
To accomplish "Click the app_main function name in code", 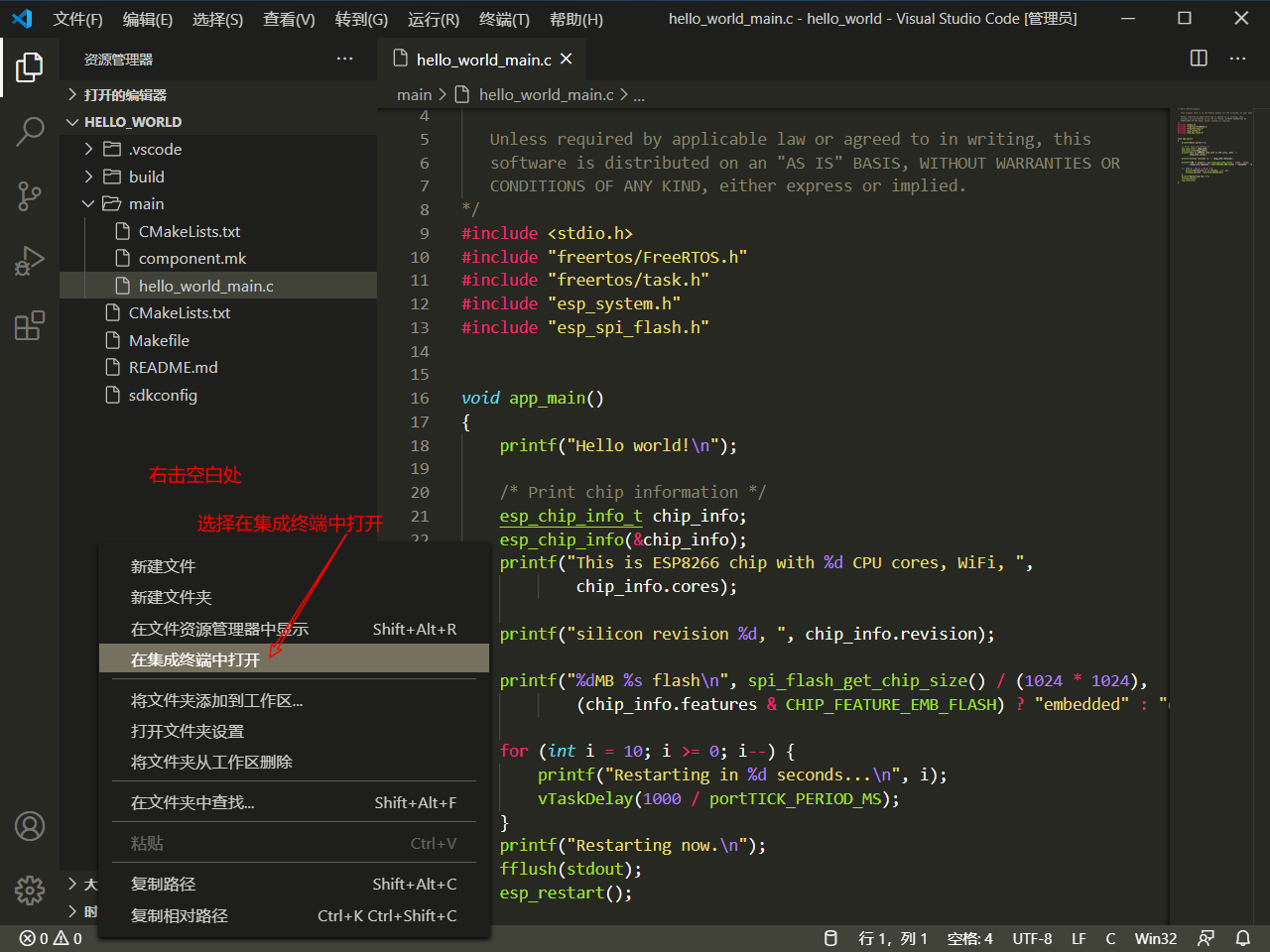I will pos(547,399).
